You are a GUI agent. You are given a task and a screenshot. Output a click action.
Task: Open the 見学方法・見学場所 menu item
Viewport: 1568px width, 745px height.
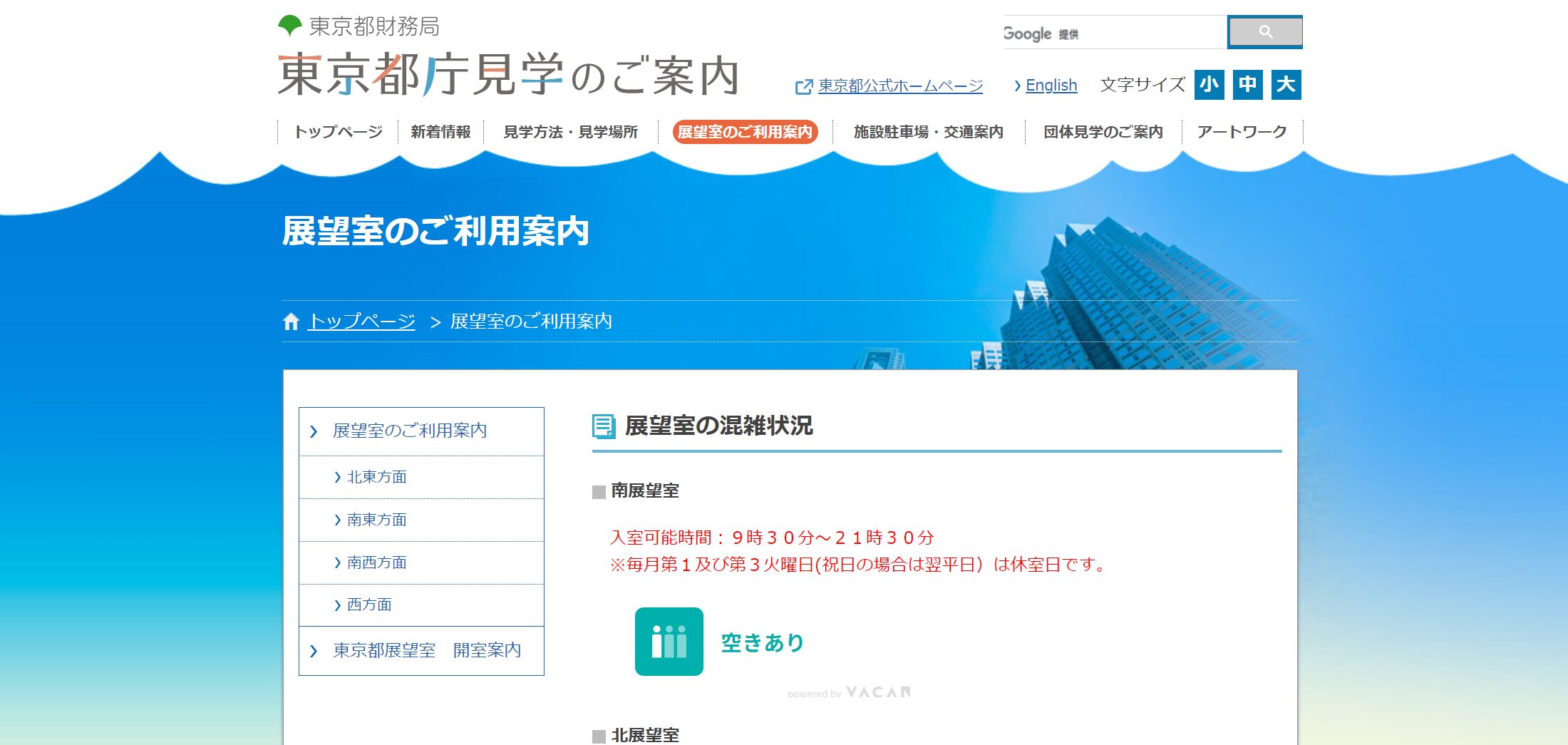pos(570,132)
